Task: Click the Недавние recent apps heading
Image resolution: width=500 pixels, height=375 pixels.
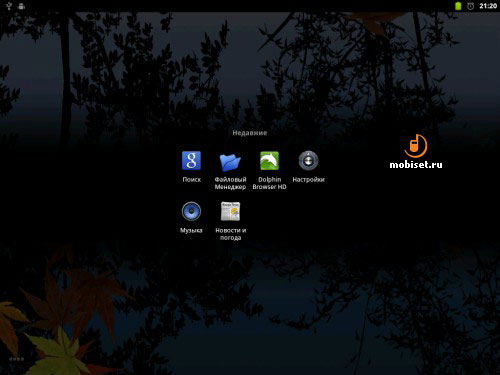Action: (x=250, y=133)
